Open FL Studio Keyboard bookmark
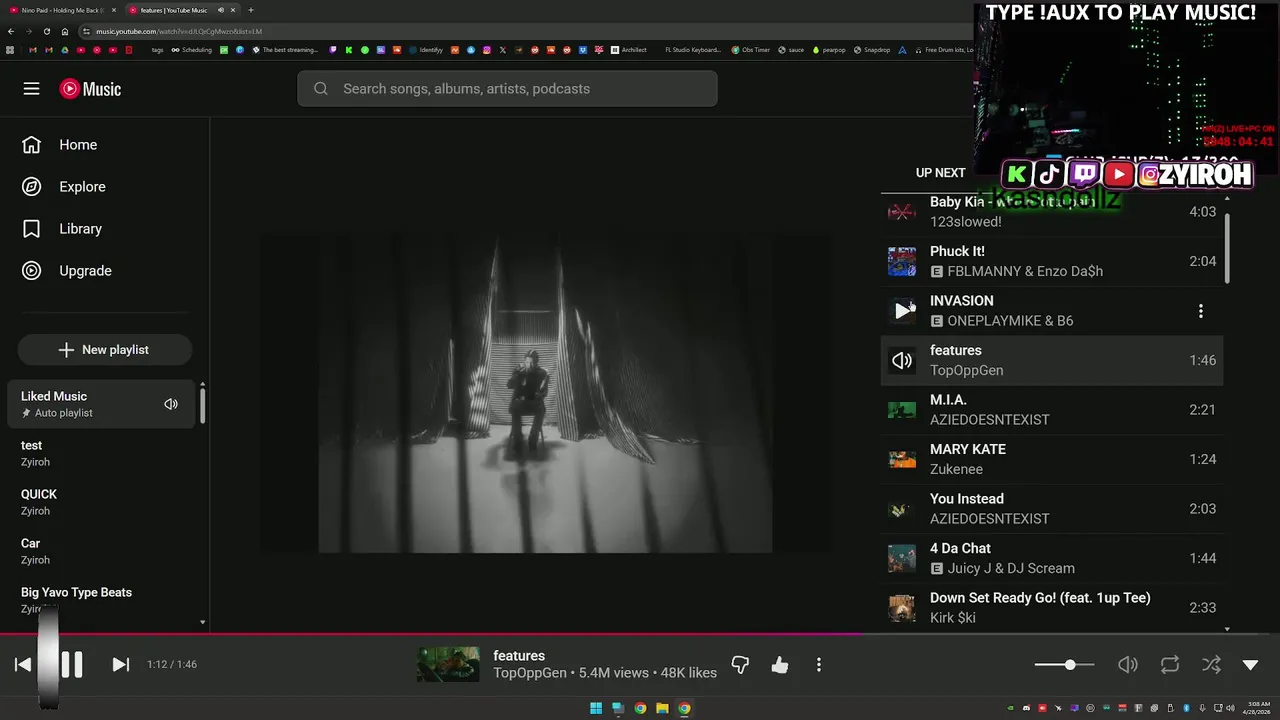 (693, 49)
